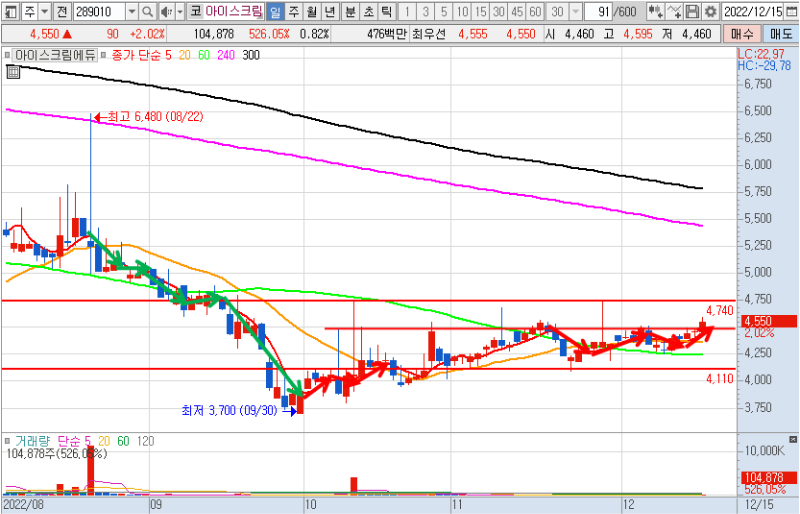The width and height of the screenshot is (800, 514).
Task: Click the 전 button
Action: [62, 11]
